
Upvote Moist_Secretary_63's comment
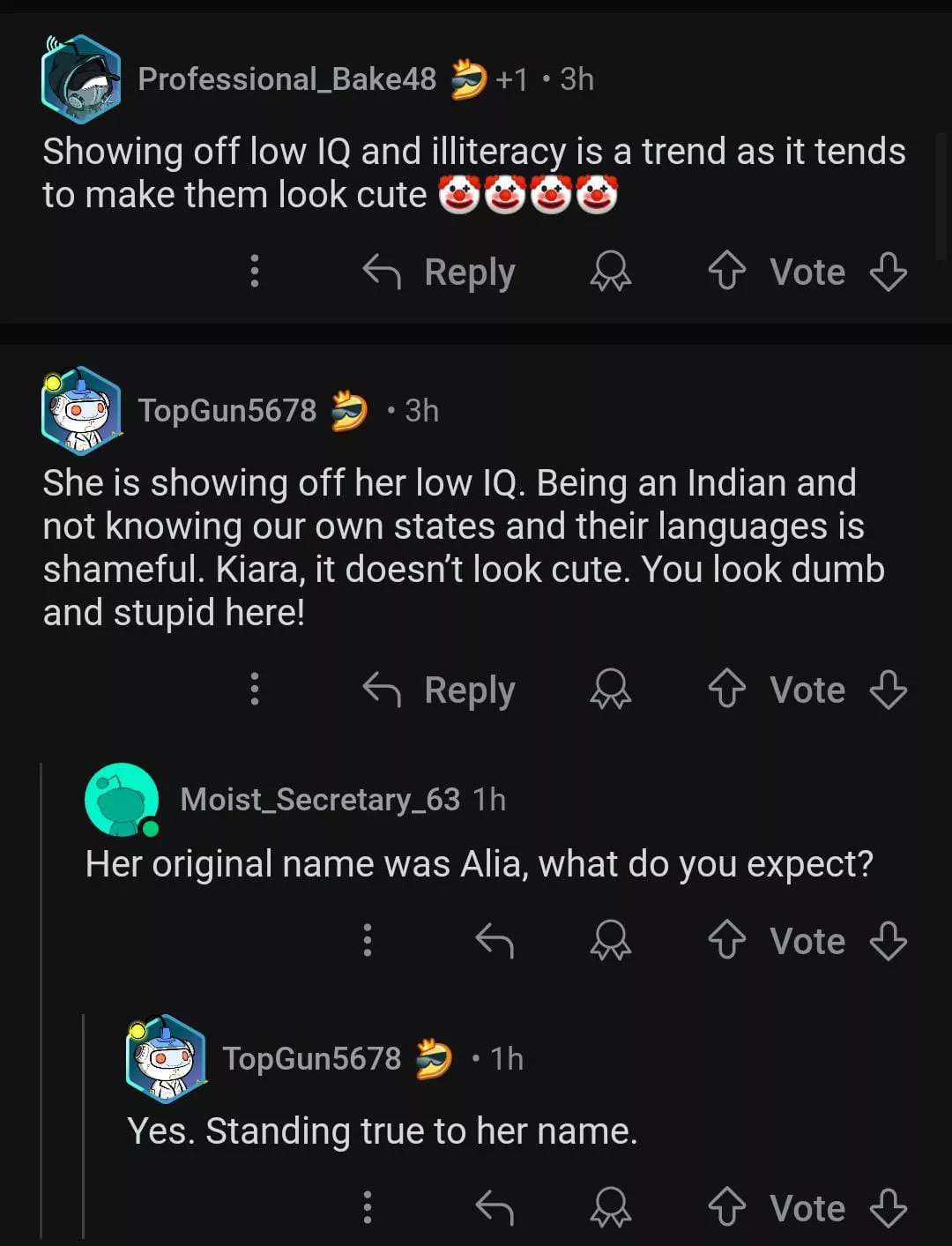point(727,940)
